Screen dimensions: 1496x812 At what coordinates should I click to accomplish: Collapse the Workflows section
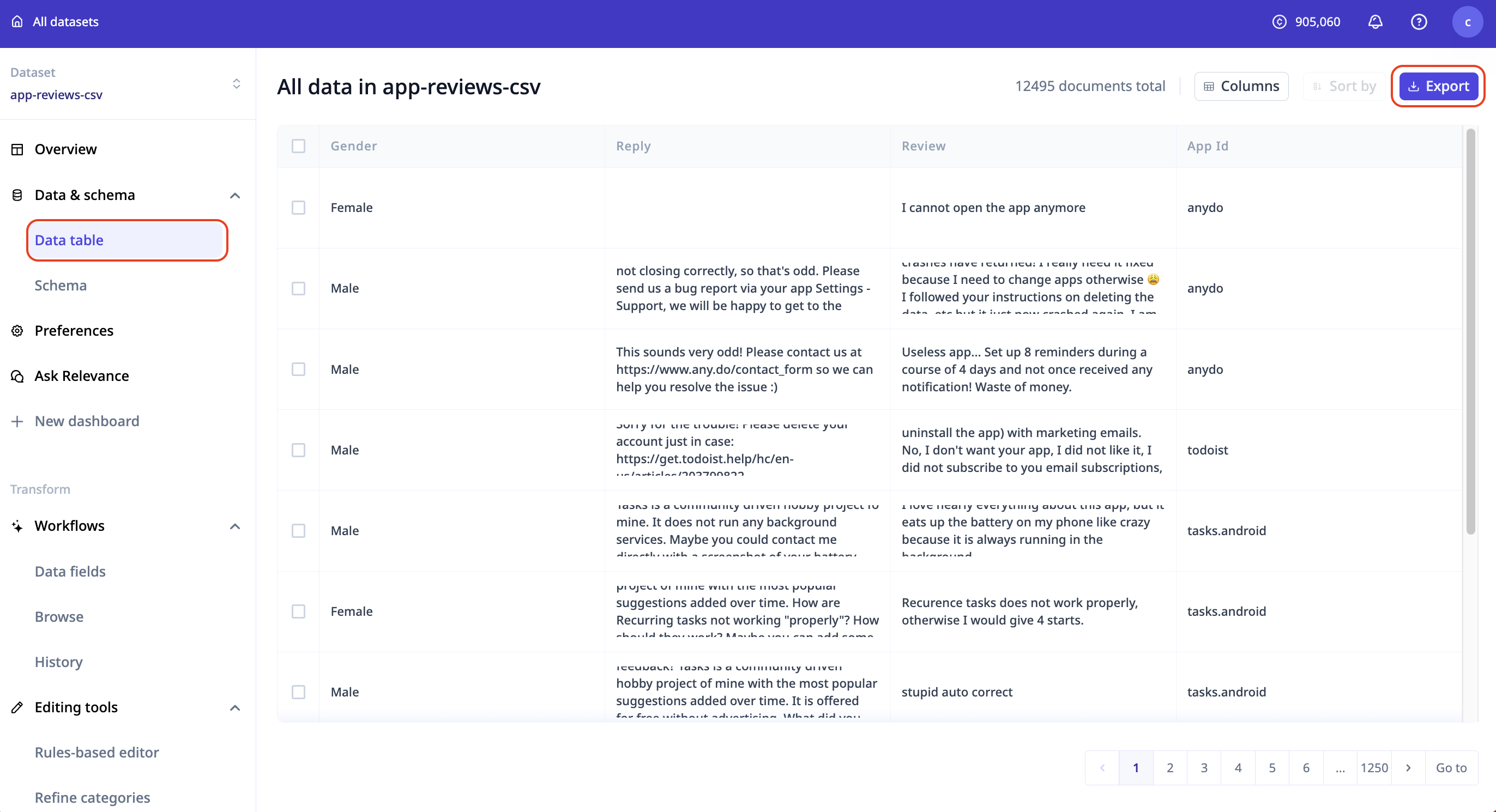click(234, 526)
